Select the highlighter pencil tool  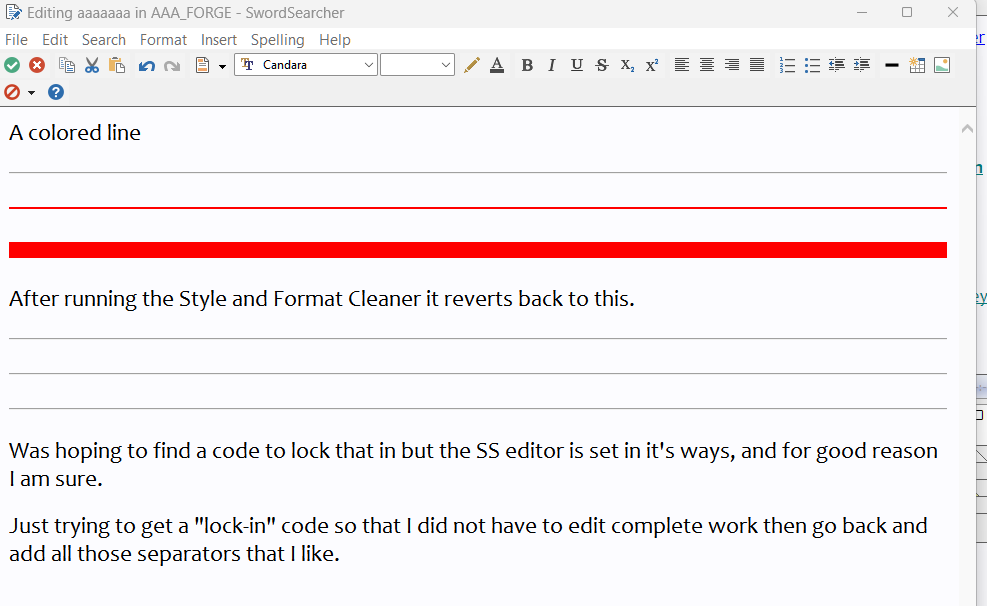[x=471, y=65]
